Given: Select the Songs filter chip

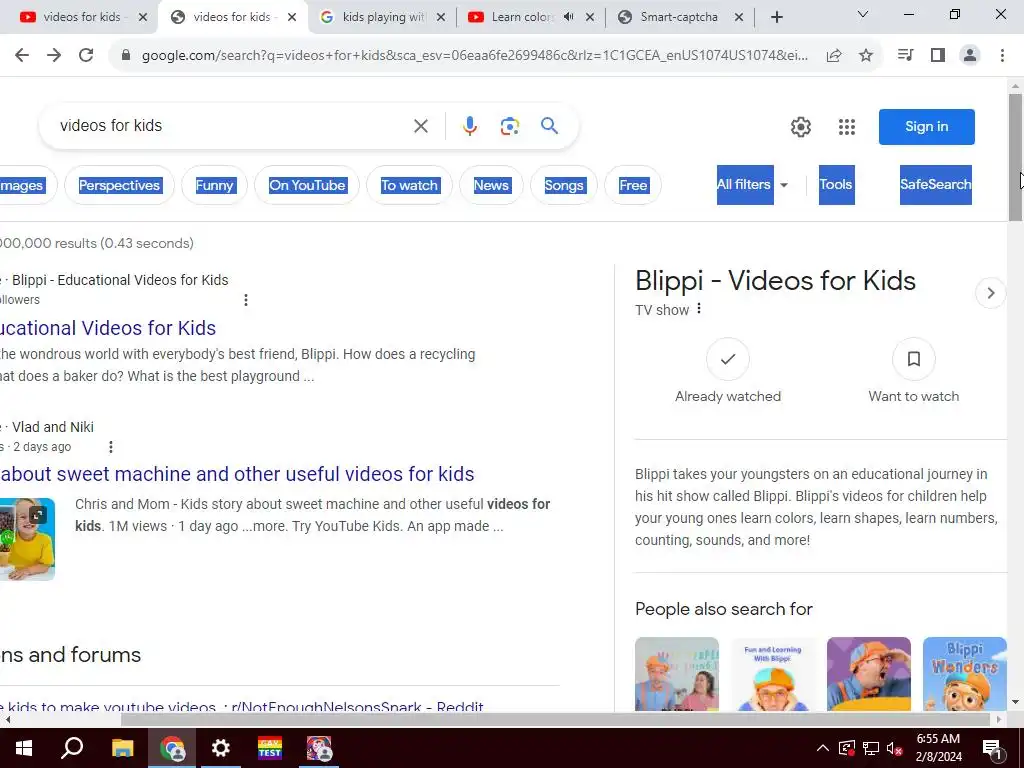Looking at the screenshot, I should click(564, 185).
